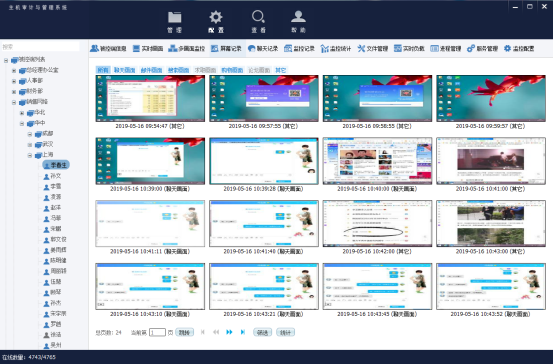Open 文件管理 file management tool
Screen dimensions: 554x364
(372, 49)
